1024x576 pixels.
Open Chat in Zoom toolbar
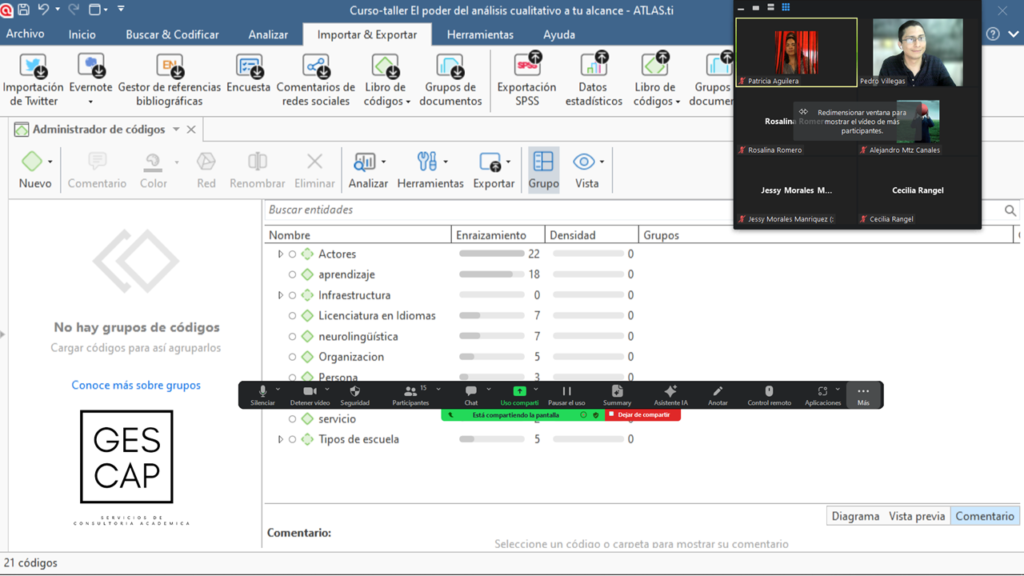[471, 394]
